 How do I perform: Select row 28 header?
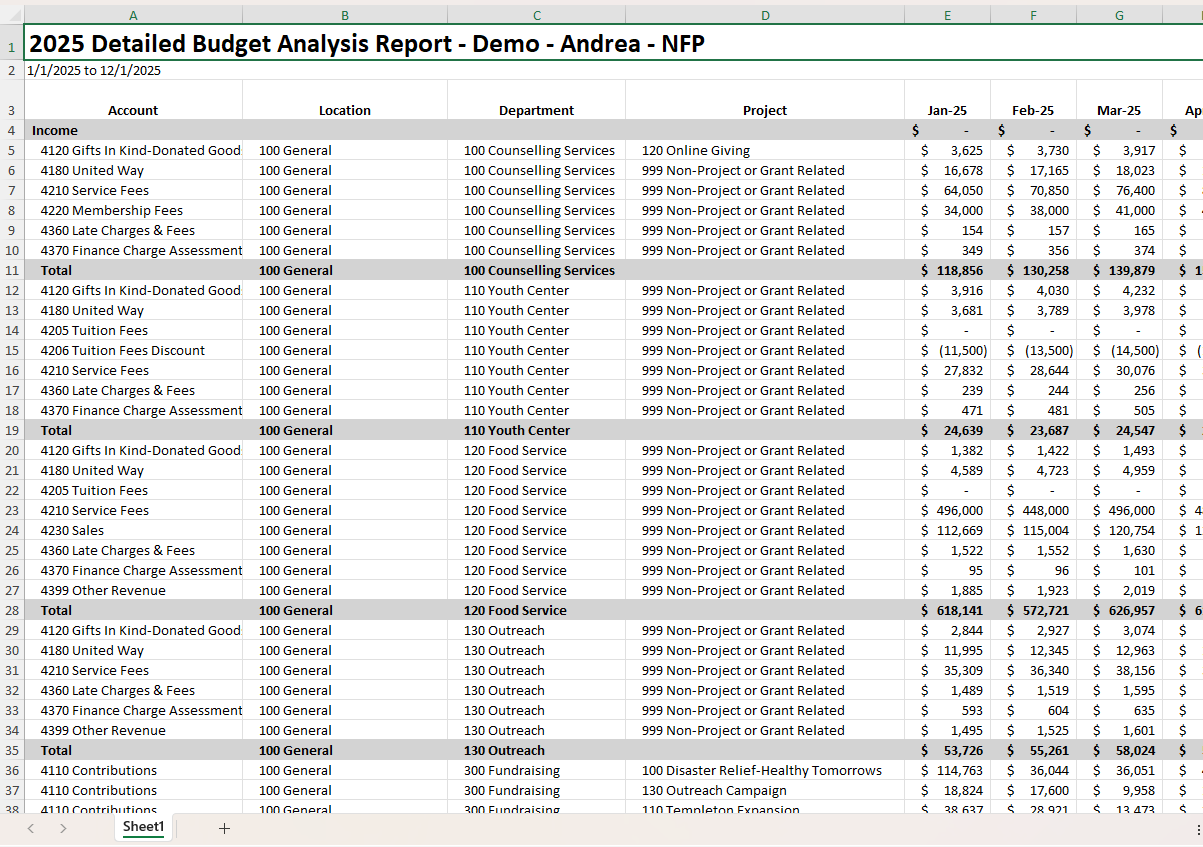click(x=12, y=610)
